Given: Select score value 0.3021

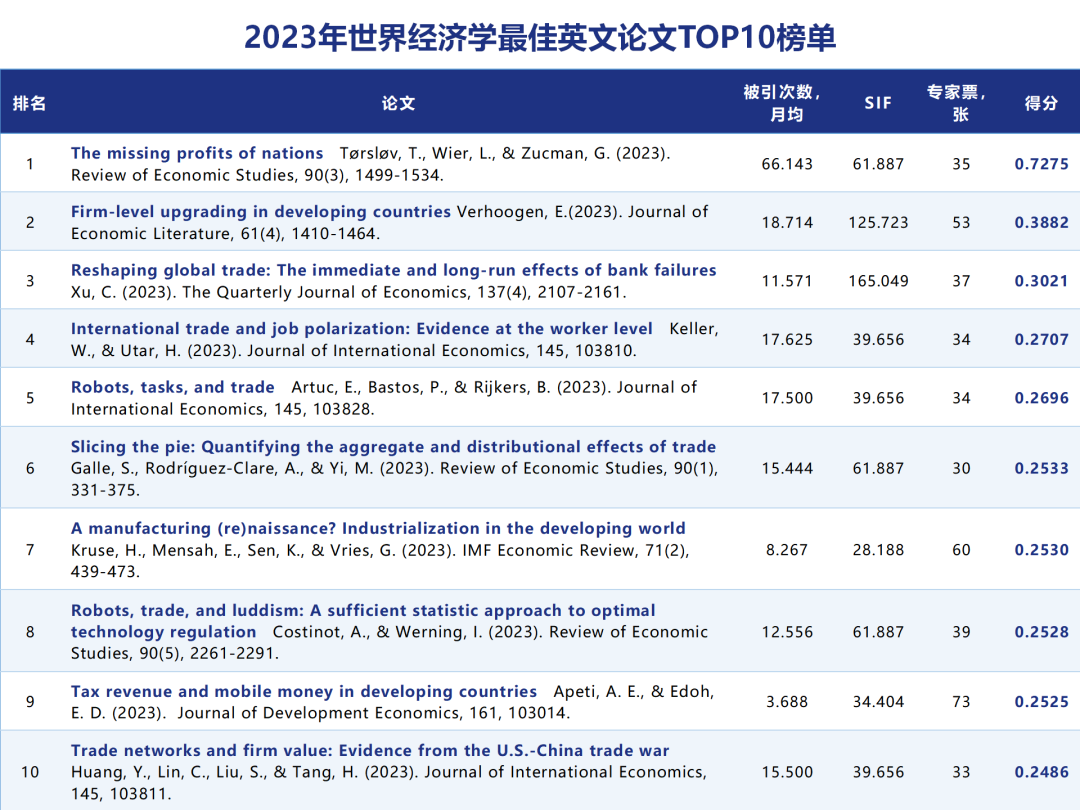Looking at the screenshot, I should tap(1041, 281).
